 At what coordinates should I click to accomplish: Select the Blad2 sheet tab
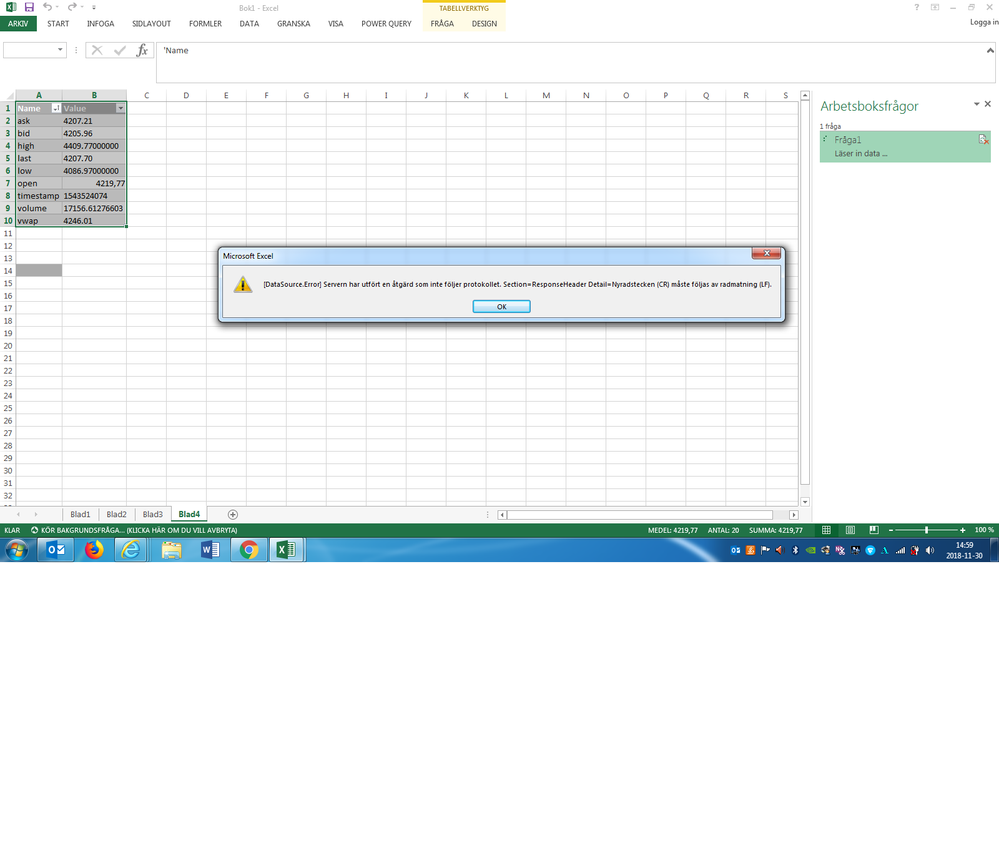(x=116, y=514)
